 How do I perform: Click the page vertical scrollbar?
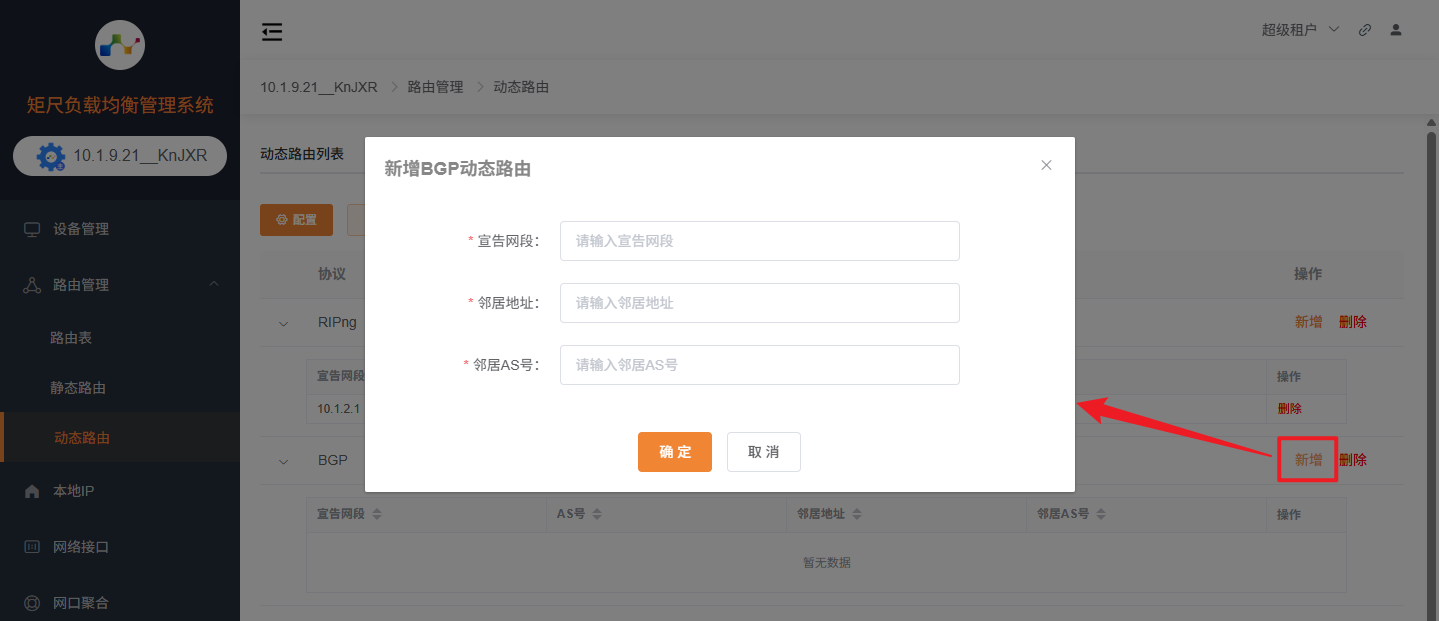pos(1431,370)
